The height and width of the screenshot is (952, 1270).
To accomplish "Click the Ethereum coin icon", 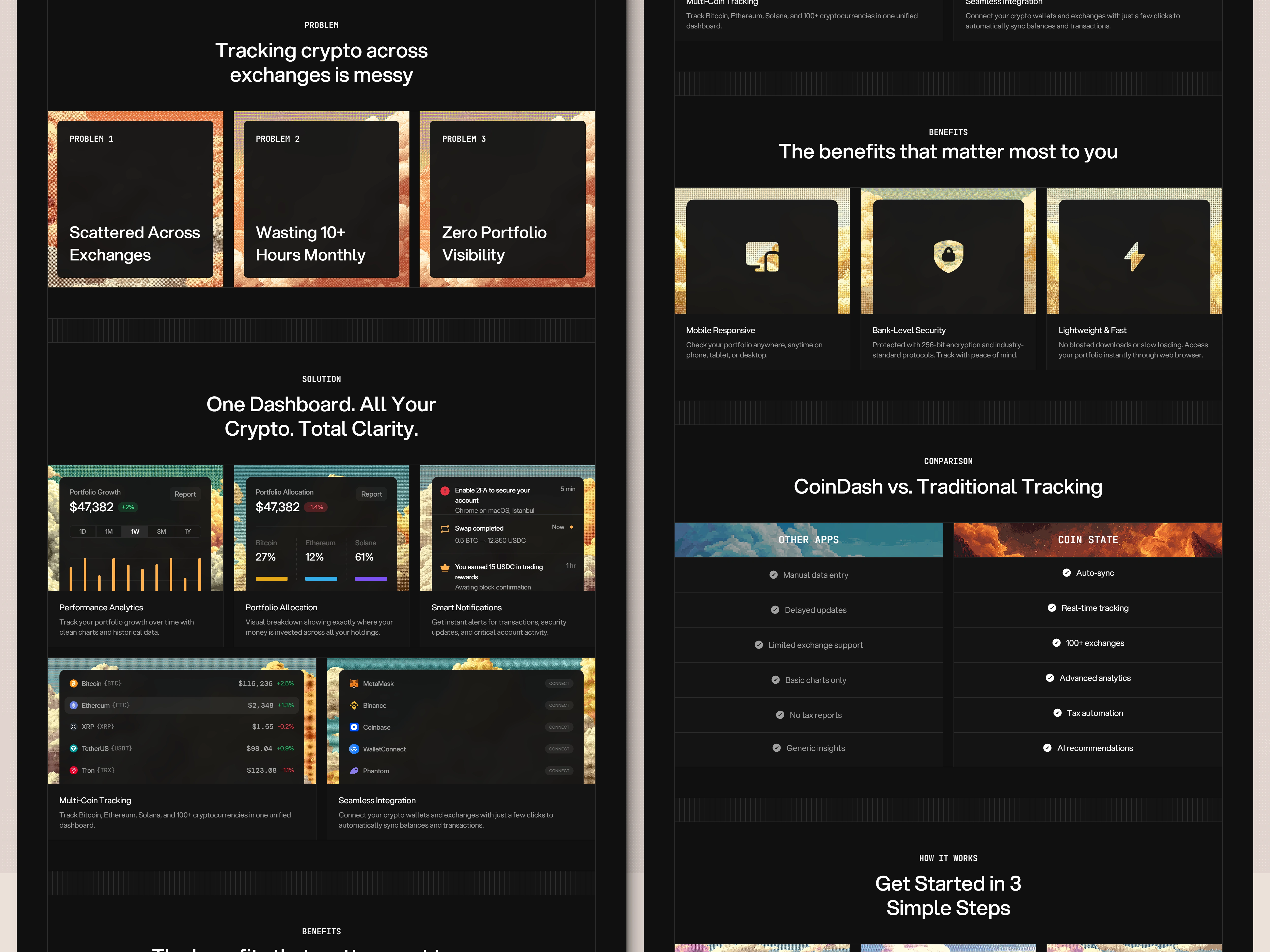I will click(x=73, y=705).
